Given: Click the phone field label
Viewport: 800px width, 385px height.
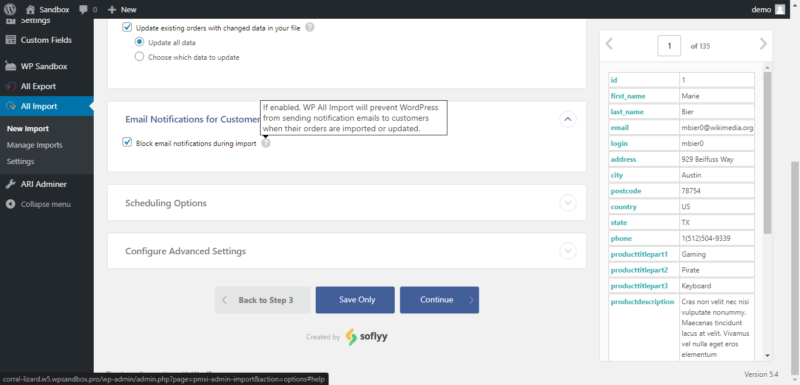Looking at the screenshot, I should [x=621, y=238].
